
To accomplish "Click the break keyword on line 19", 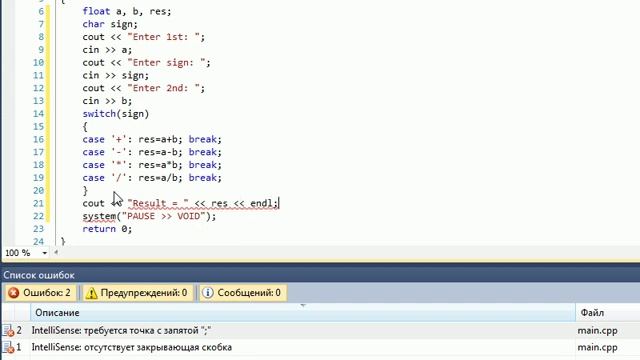I will pos(202,178).
